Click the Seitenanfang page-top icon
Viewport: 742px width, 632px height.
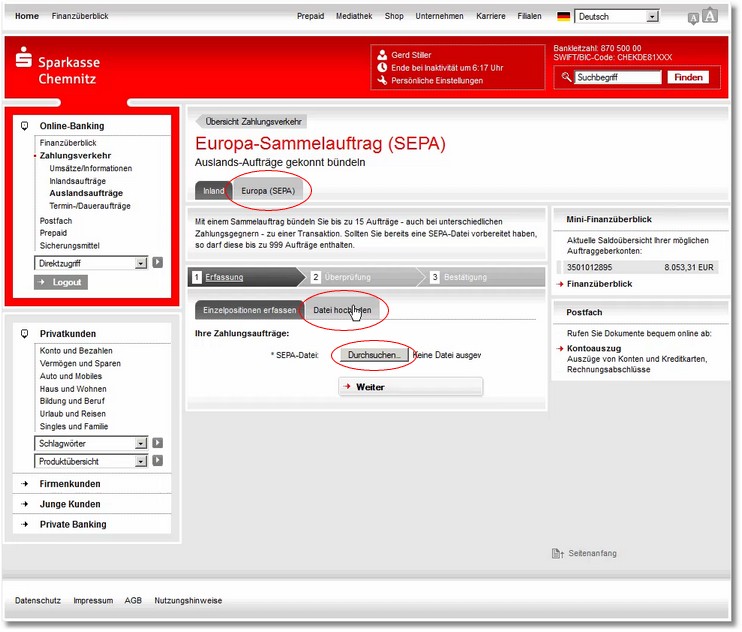coord(558,553)
